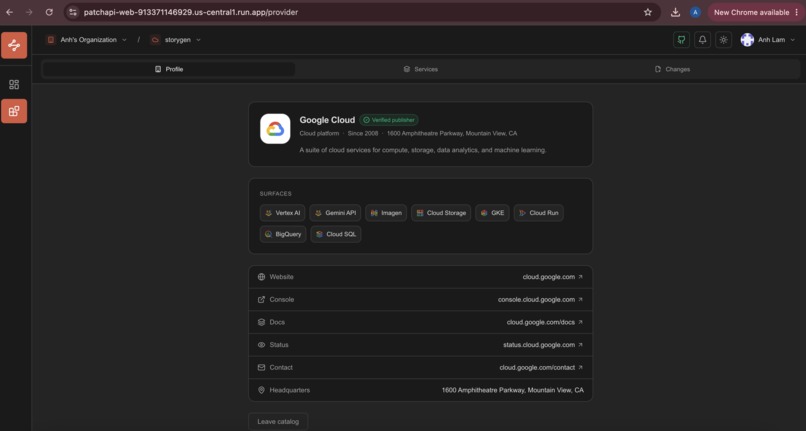
Task: Click the envelope icon beside Contact
Action: point(261,367)
